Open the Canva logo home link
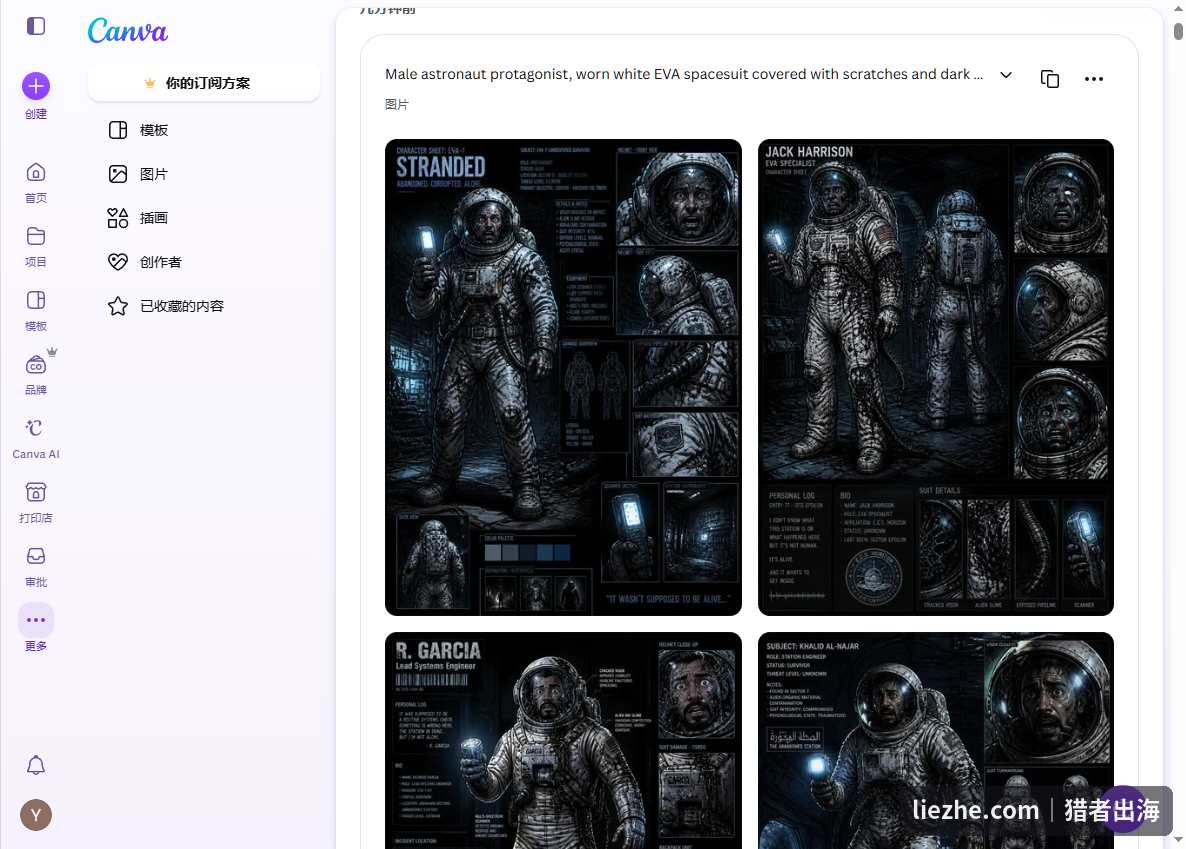This screenshot has height=849, width=1186. [127, 31]
